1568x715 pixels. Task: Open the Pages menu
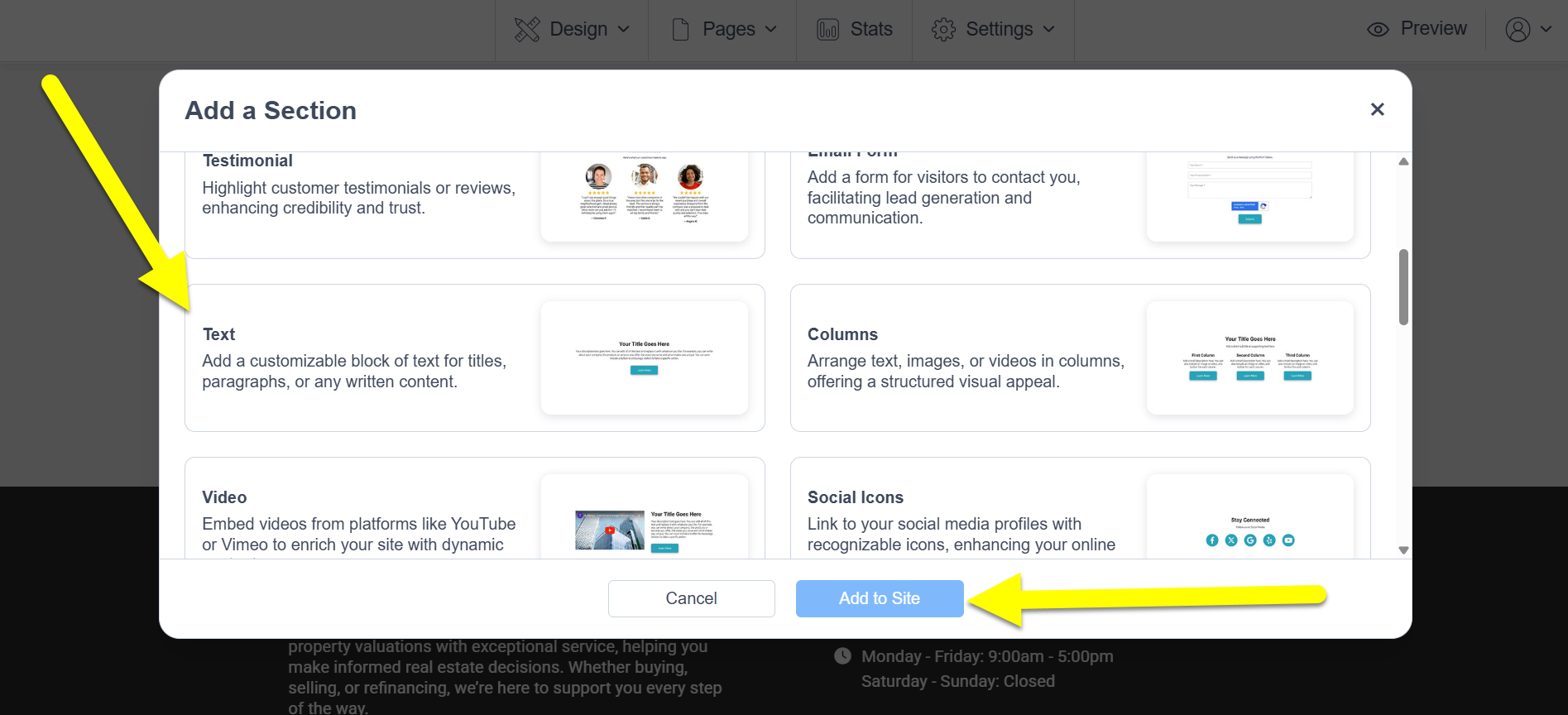(x=722, y=30)
